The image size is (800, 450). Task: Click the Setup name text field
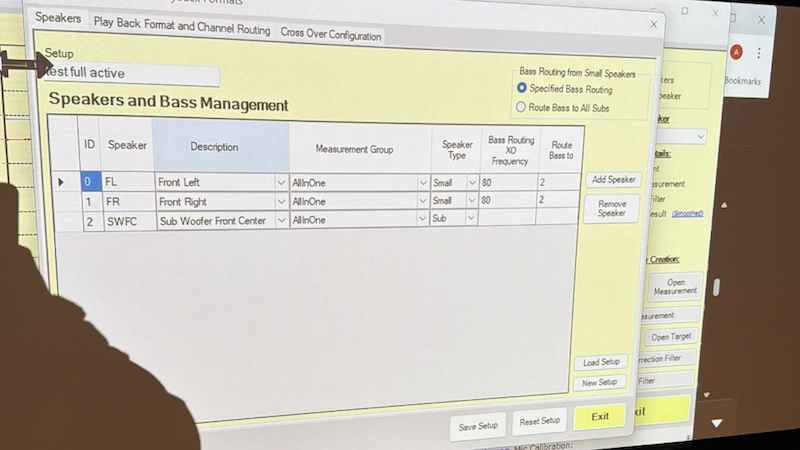click(130, 74)
